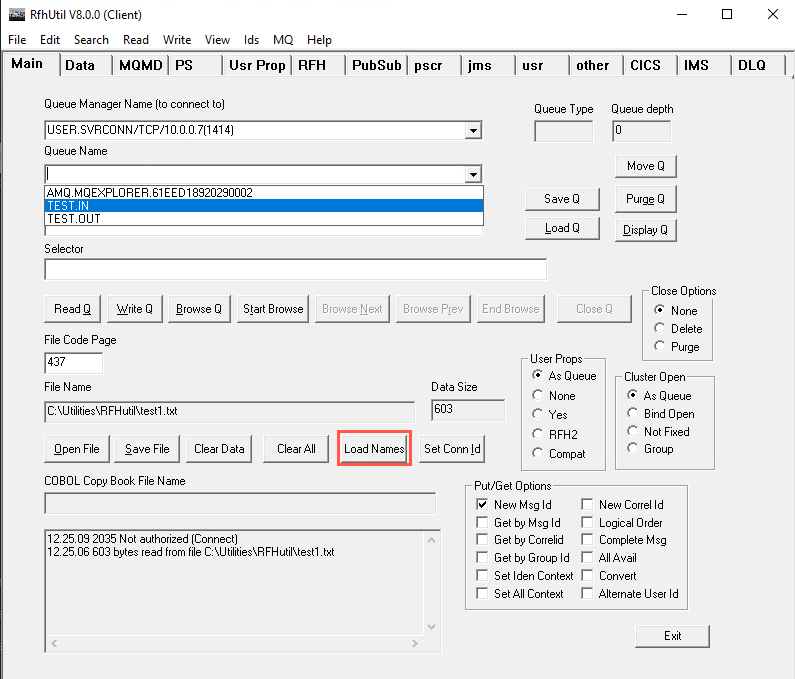
Task: Switch to the usr tab
Action: coord(543,65)
